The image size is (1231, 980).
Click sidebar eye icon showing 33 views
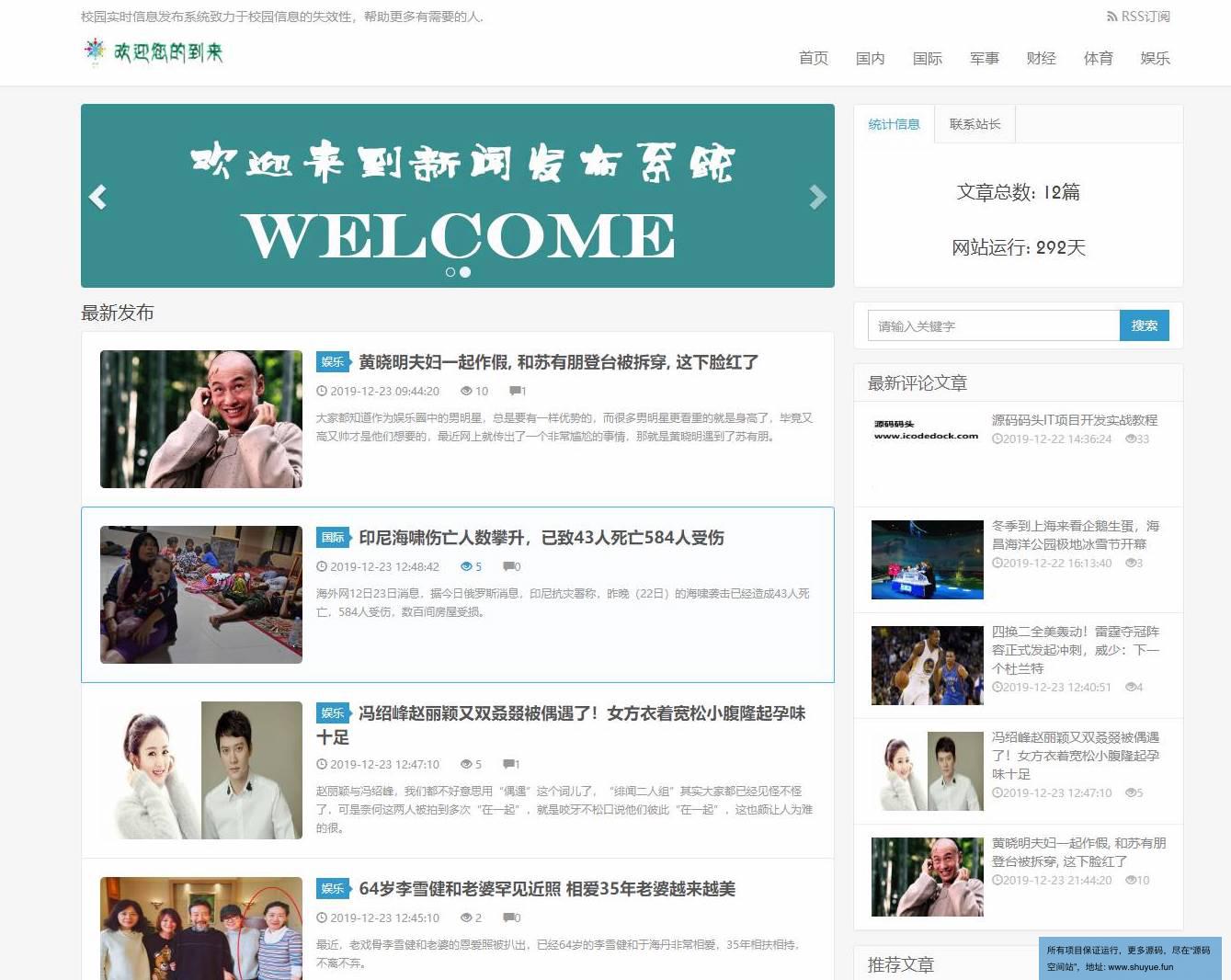pyautogui.click(x=1131, y=439)
